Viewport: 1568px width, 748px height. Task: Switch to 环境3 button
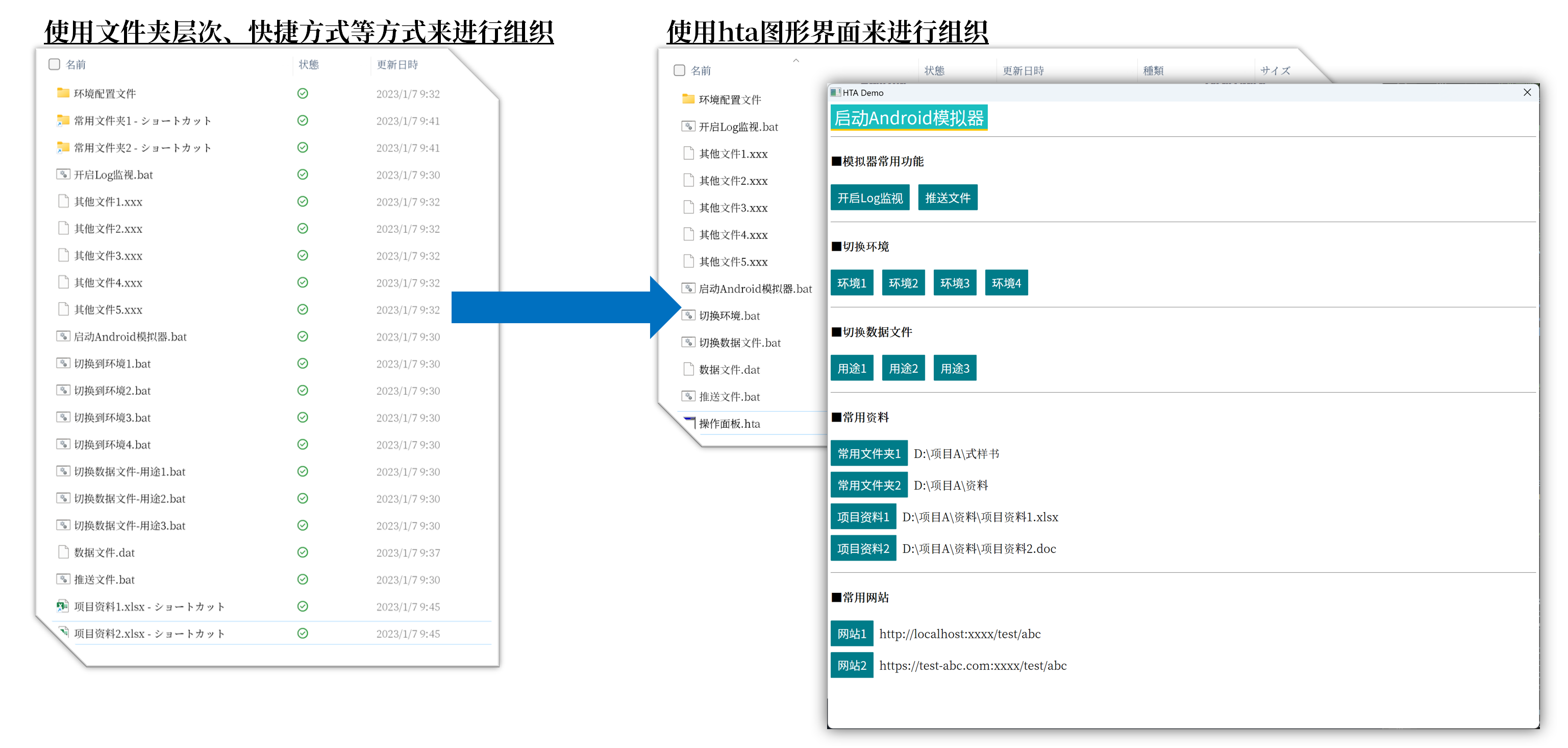point(955,283)
